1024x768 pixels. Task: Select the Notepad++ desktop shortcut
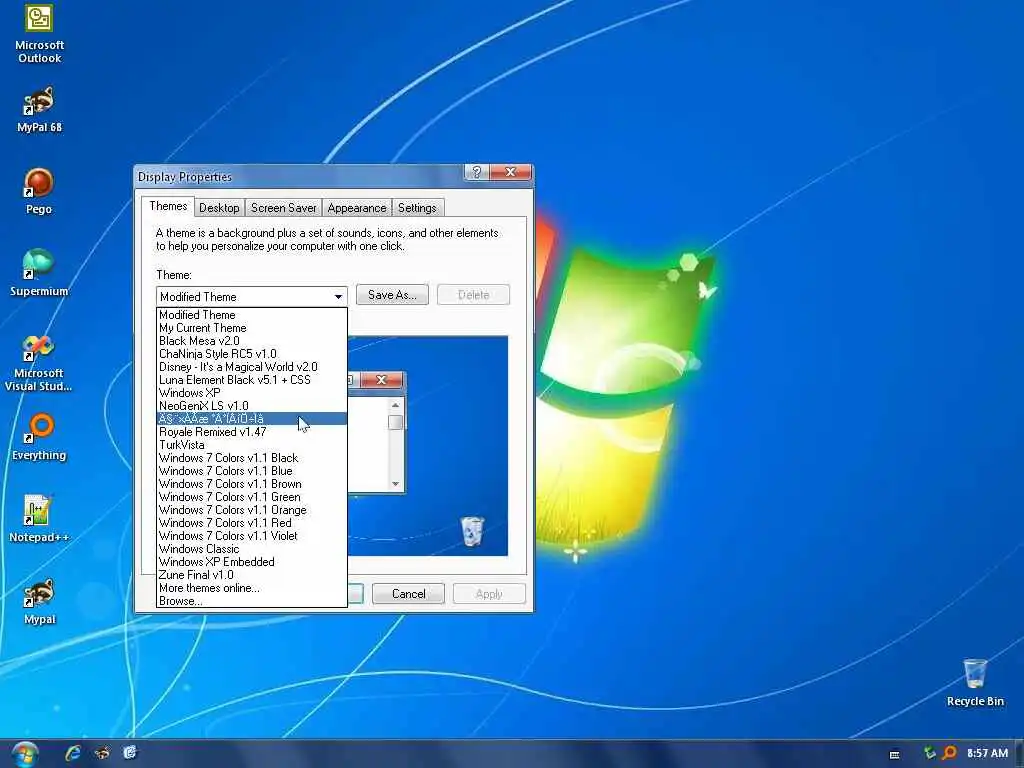pyautogui.click(x=39, y=519)
